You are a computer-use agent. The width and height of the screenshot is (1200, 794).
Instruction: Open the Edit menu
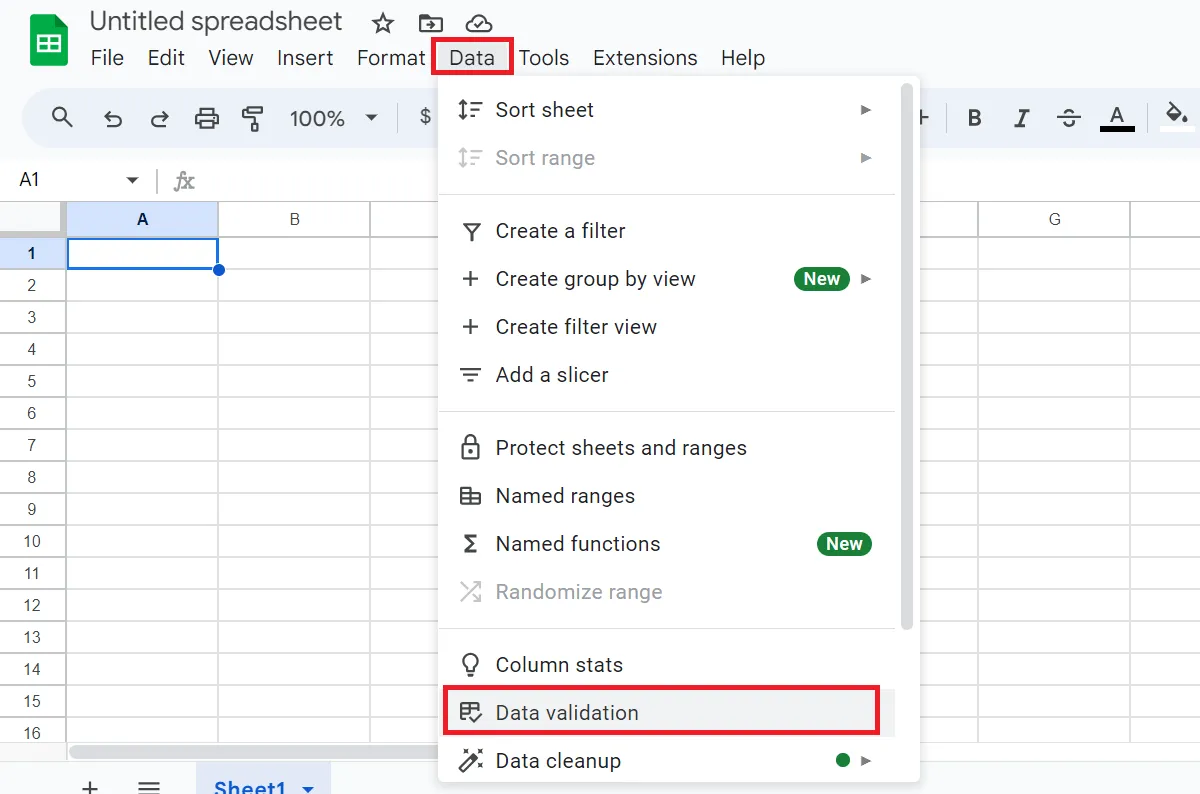click(166, 58)
